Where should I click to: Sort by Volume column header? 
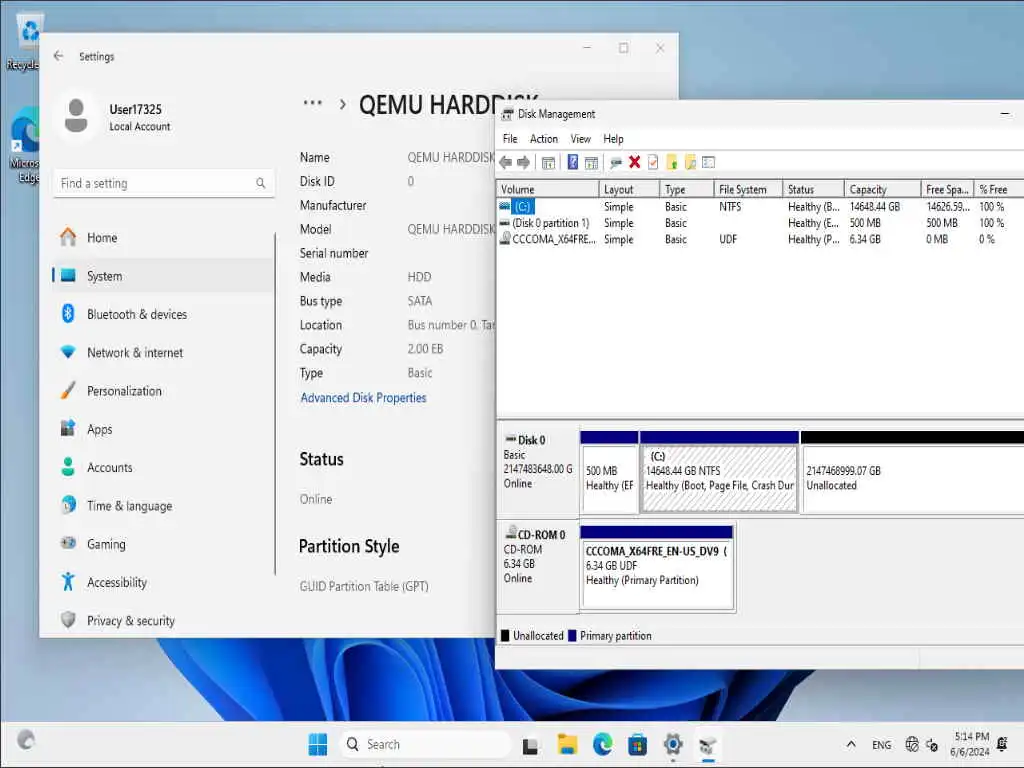(547, 189)
